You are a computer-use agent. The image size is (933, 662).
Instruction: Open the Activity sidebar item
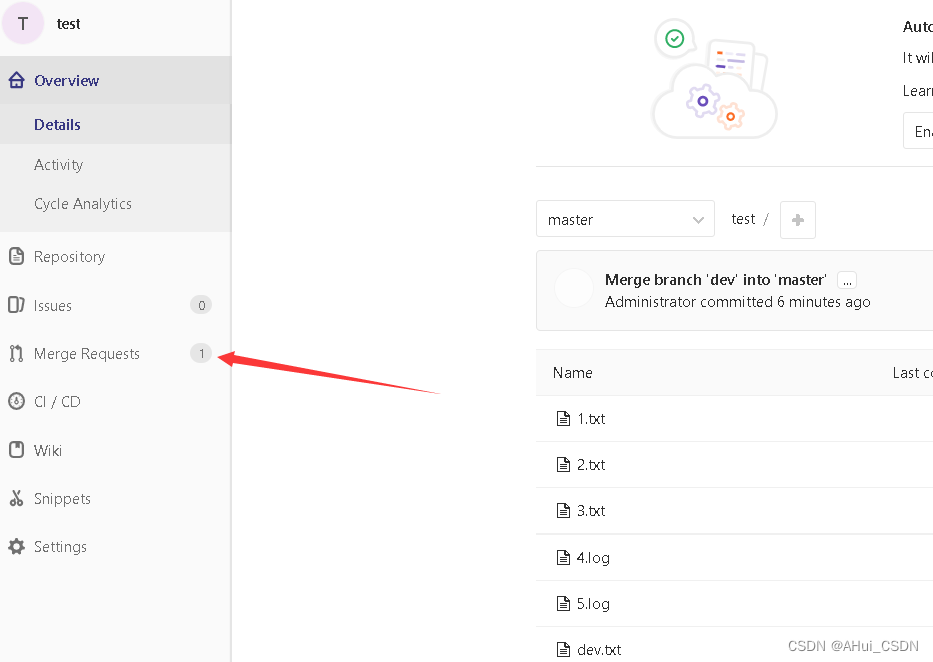pos(58,165)
